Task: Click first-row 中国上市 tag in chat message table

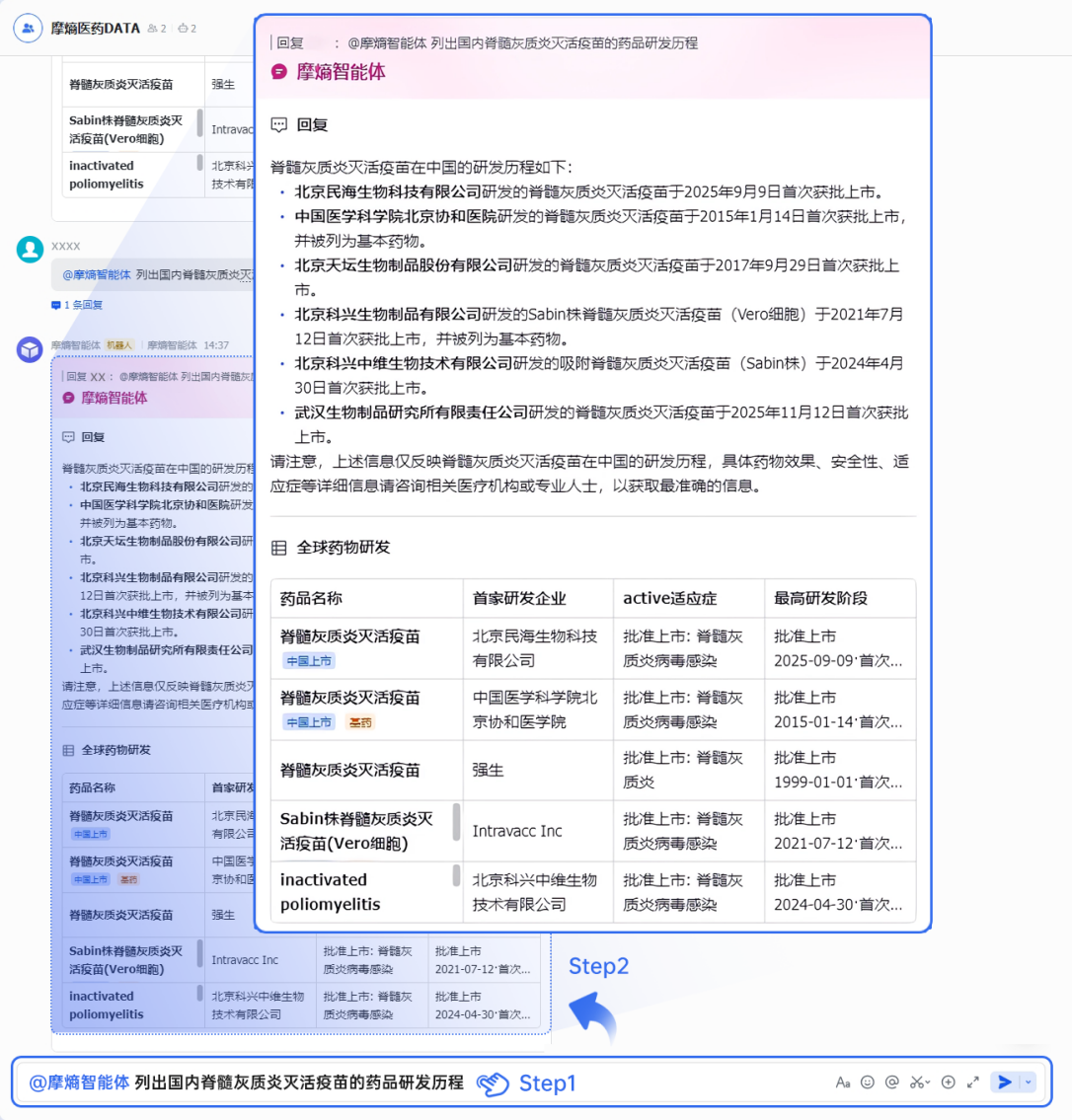Action: point(91,834)
